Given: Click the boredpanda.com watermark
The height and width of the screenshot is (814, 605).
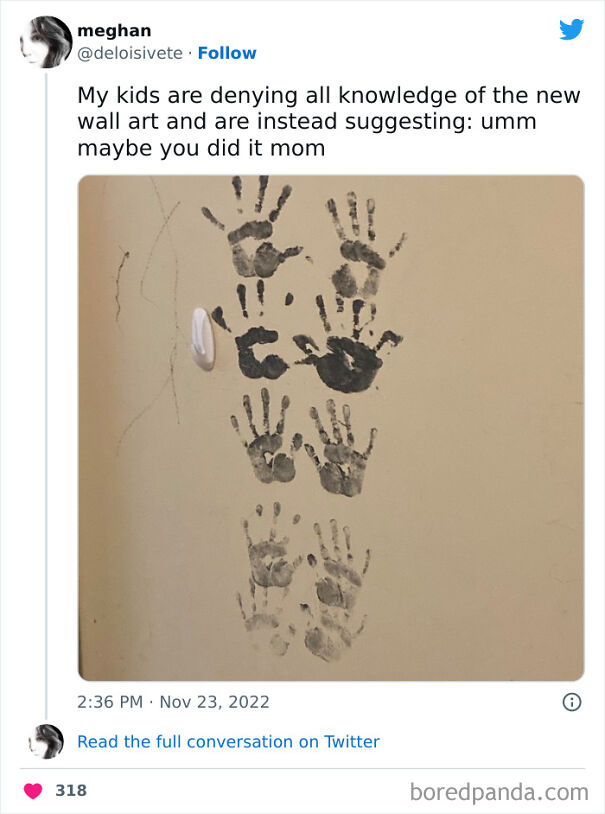Looking at the screenshot, I should tap(499, 792).
